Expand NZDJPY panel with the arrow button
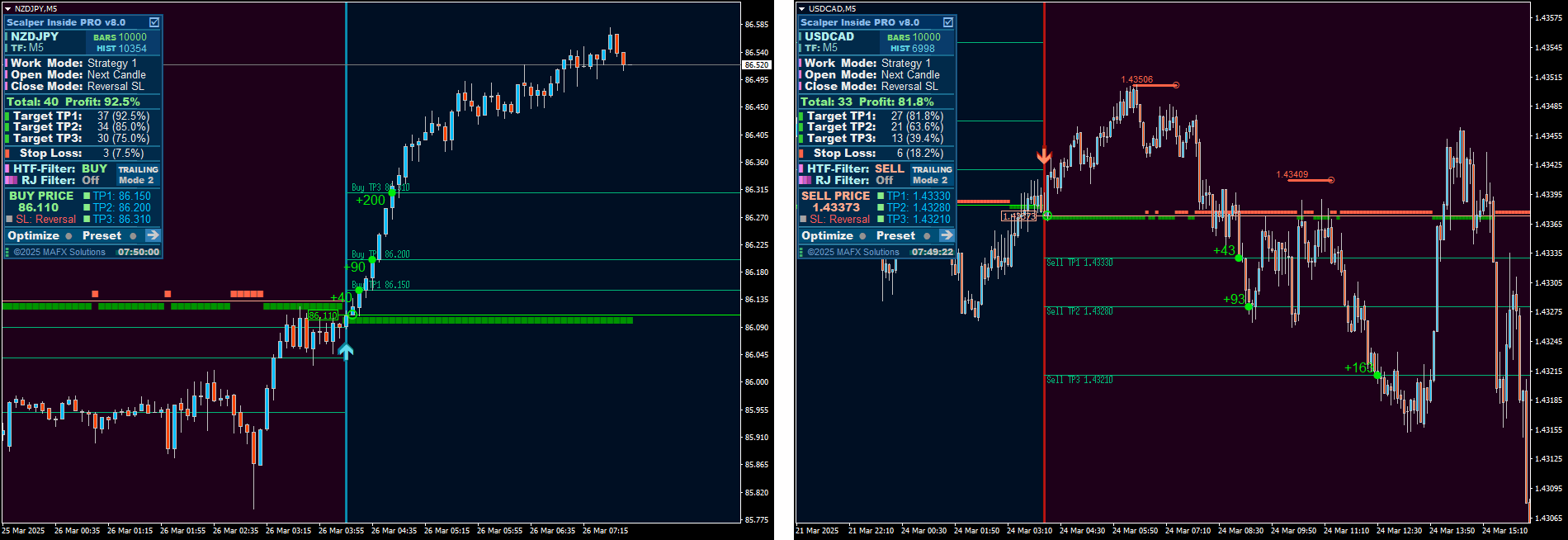Viewport: 1568px width, 540px height. click(x=153, y=235)
